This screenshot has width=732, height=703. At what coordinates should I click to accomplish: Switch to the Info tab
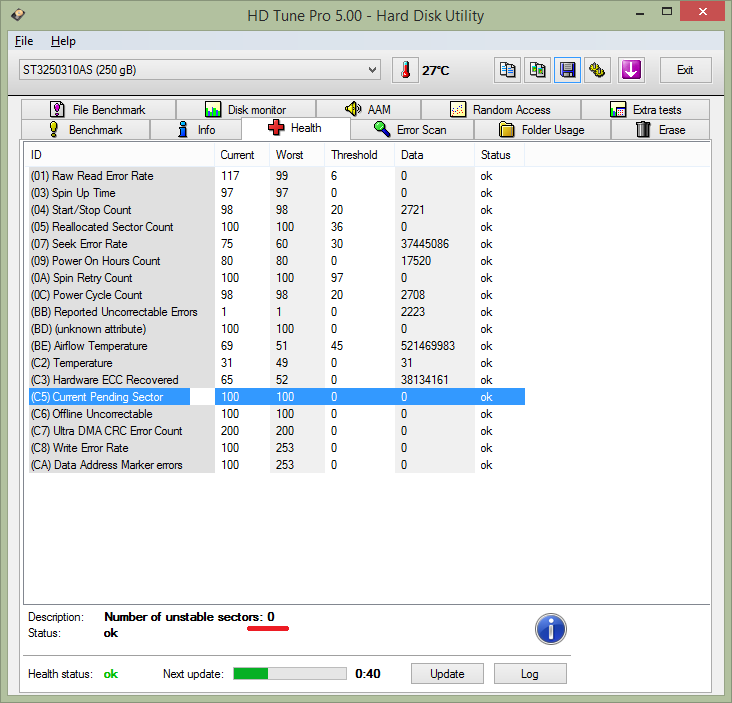click(196, 130)
